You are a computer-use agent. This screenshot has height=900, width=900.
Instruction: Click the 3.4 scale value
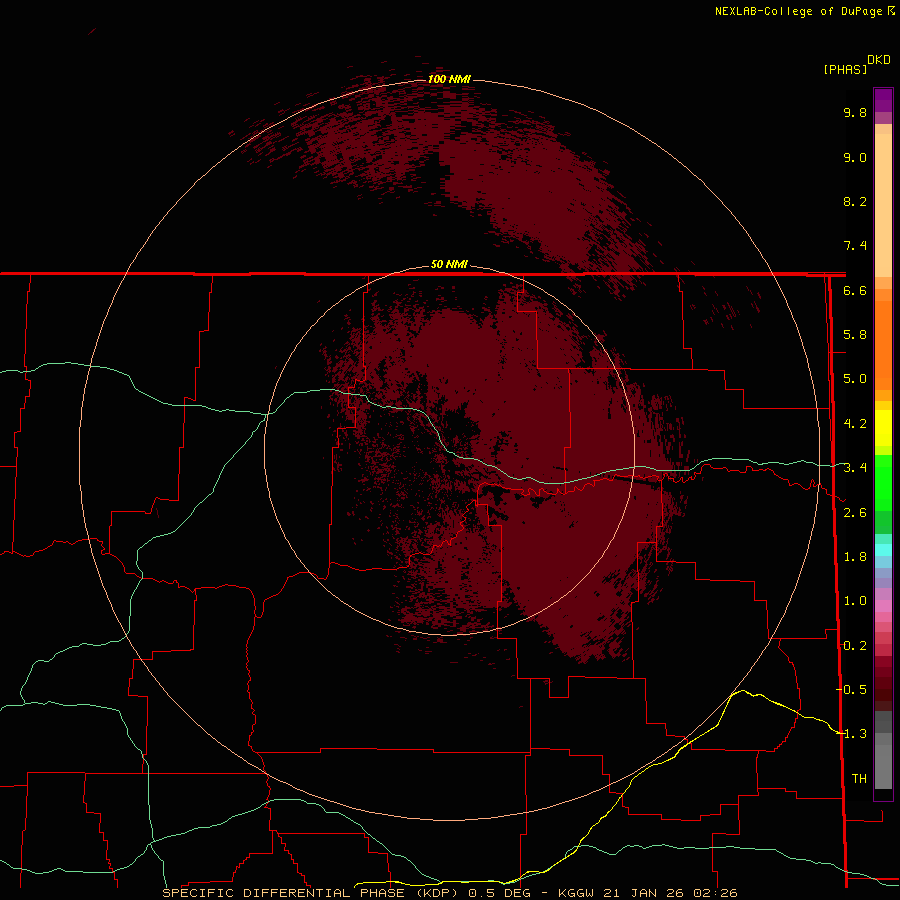pyautogui.click(x=855, y=468)
